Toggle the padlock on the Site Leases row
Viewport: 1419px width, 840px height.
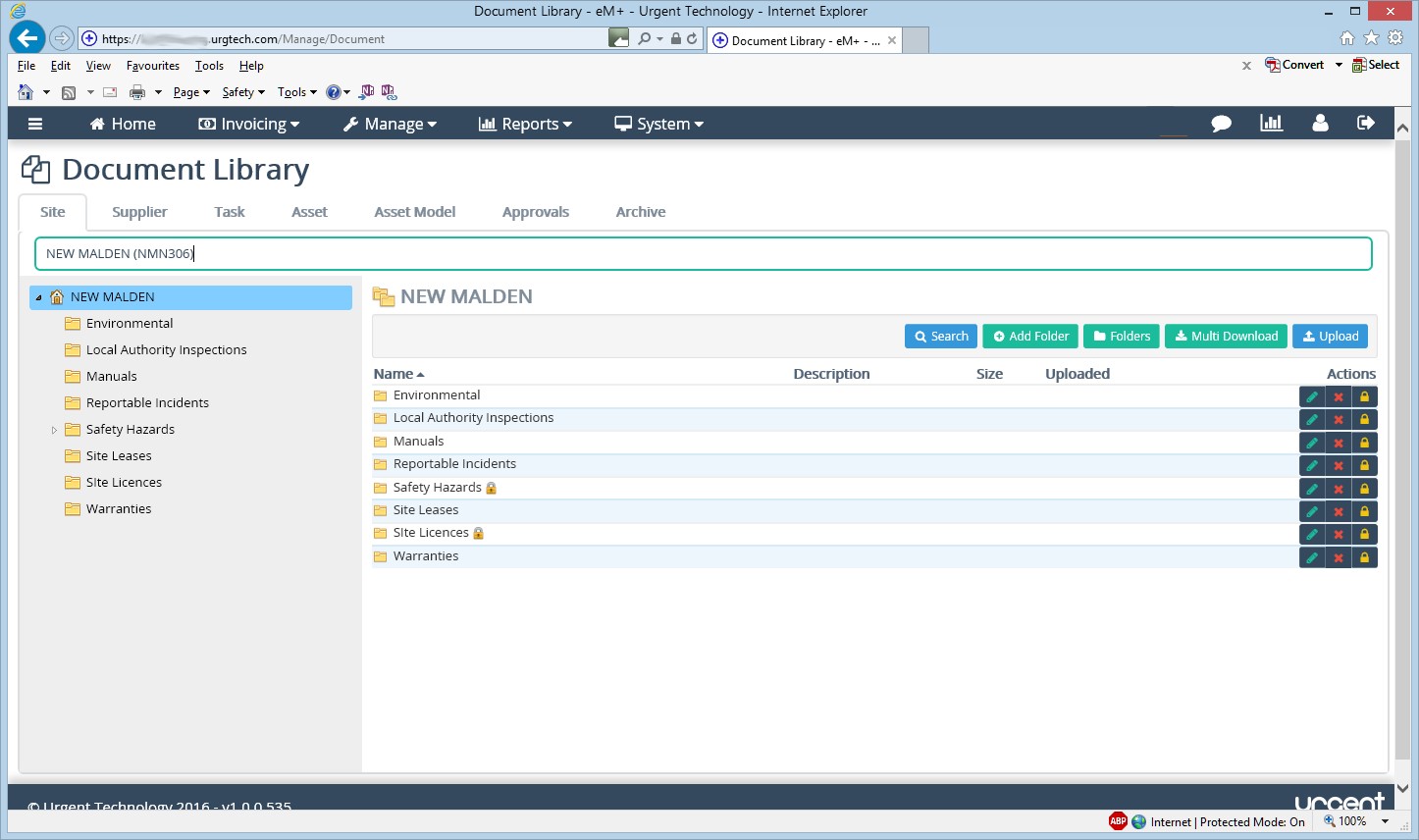(1365, 510)
